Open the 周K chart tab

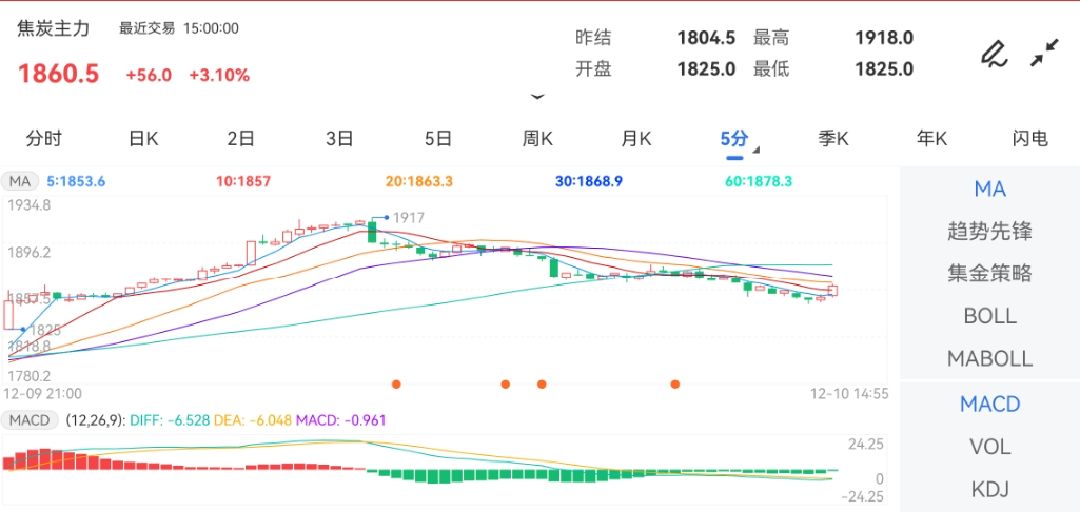537,139
